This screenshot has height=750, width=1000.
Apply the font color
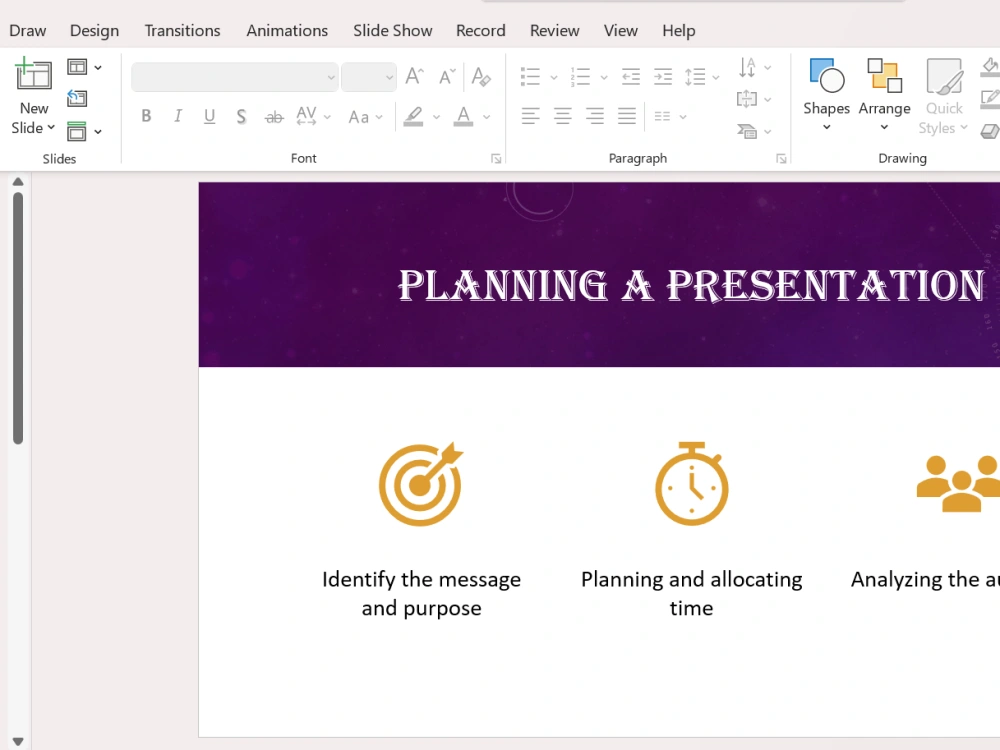tap(464, 116)
